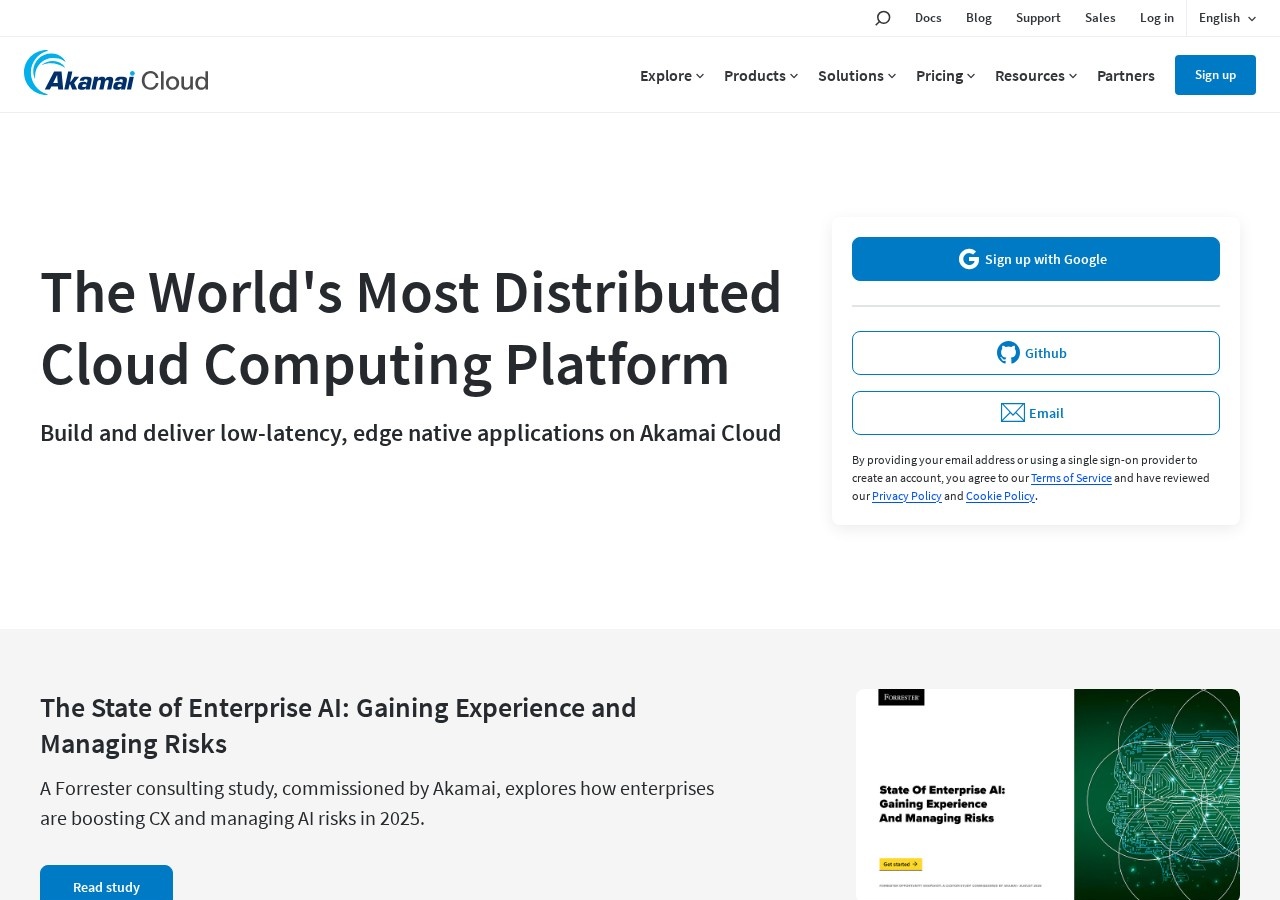1280x900 pixels.
Task: Click the blue Sign up button
Action: coord(1215,75)
